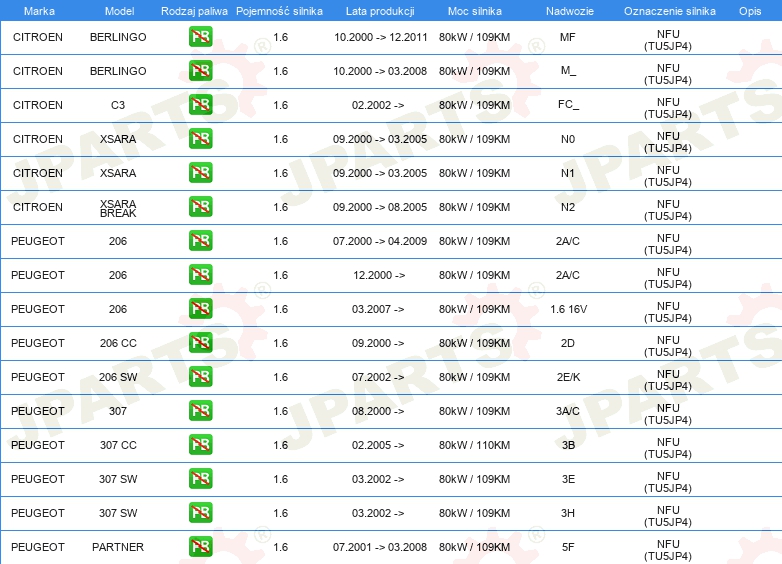The height and width of the screenshot is (564, 782).
Task: Select the PARTNER model cell
Action: tap(118, 547)
